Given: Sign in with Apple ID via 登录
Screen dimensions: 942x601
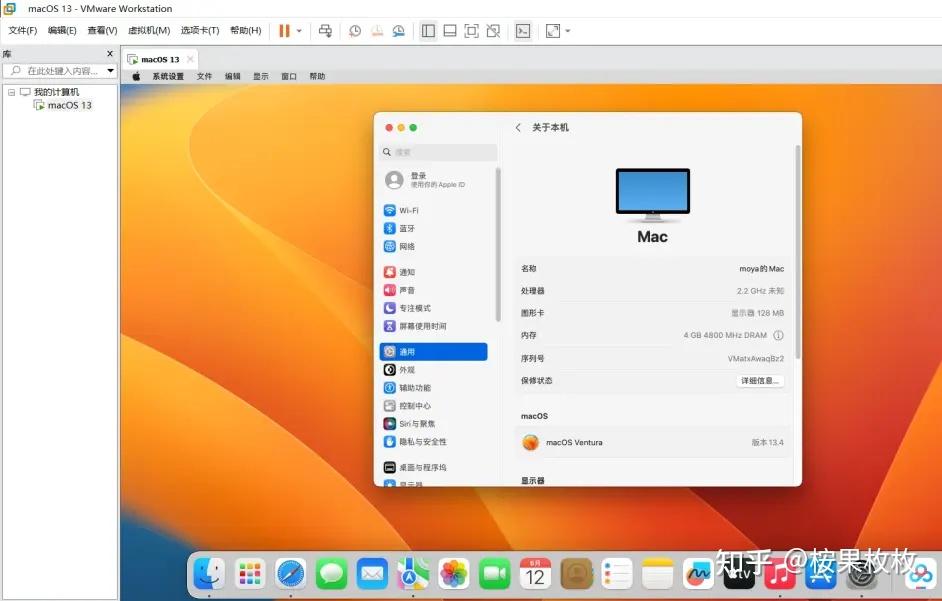Looking at the screenshot, I should pyautogui.click(x=426, y=180).
